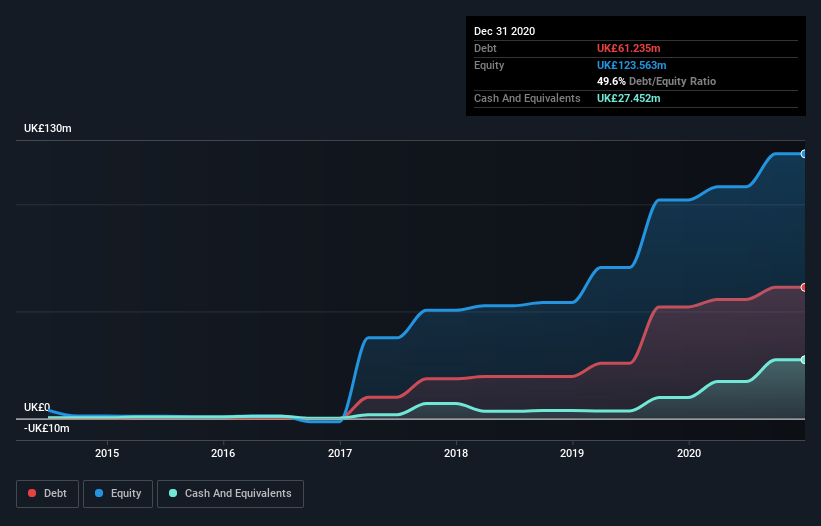This screenshot has width=821, height=526.
Task: Click the -UK£10m y-axis label
Action: click(47, 428)
